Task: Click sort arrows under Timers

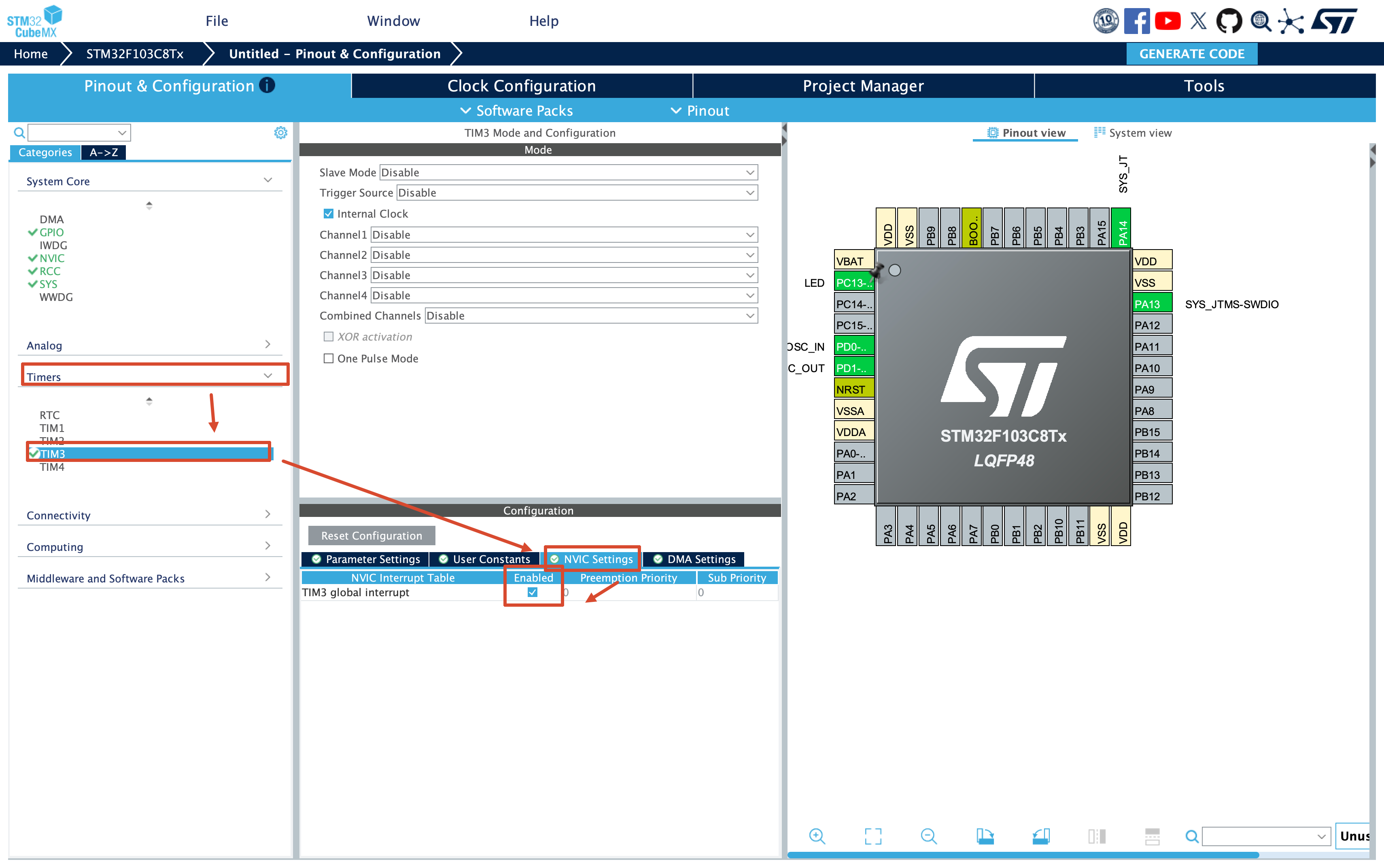Action: (x=149, y=401)
